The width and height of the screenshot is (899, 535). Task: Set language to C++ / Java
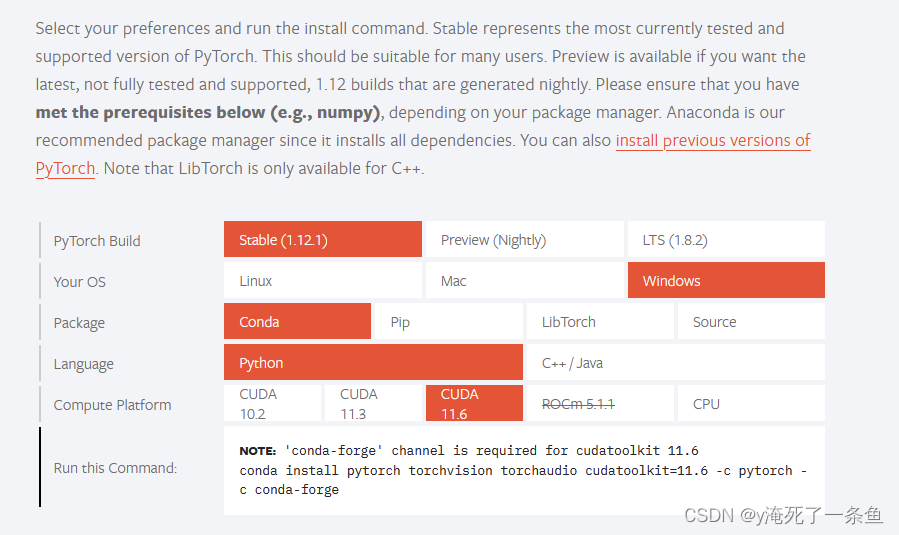click(x=676, y=362)
